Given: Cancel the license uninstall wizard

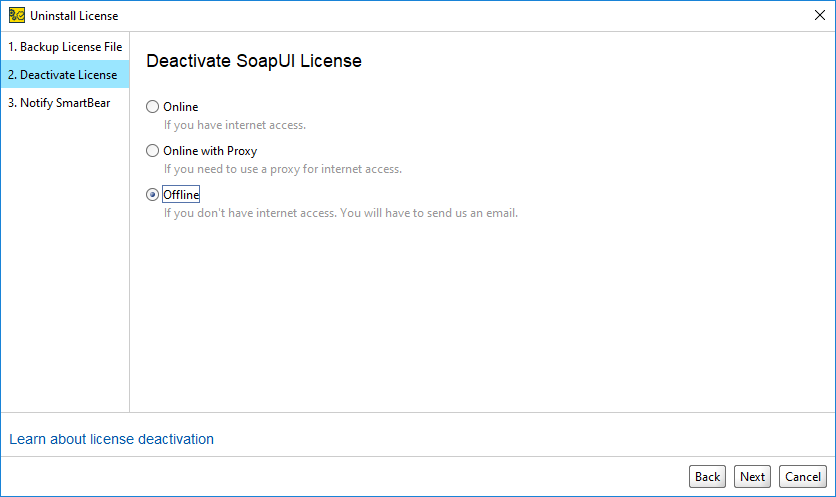Looking at the screenshot, I should tap(802, 477).
